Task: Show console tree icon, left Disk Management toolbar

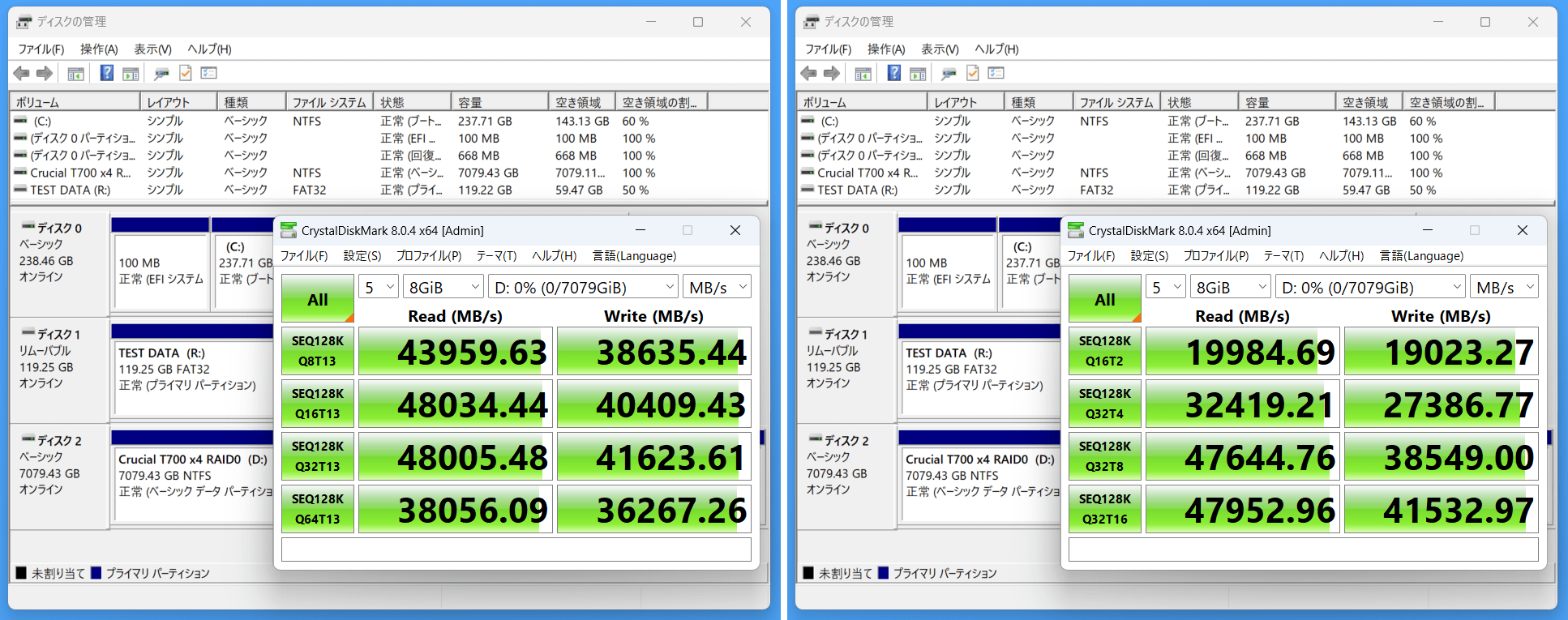Action: (x=75, y=74)
